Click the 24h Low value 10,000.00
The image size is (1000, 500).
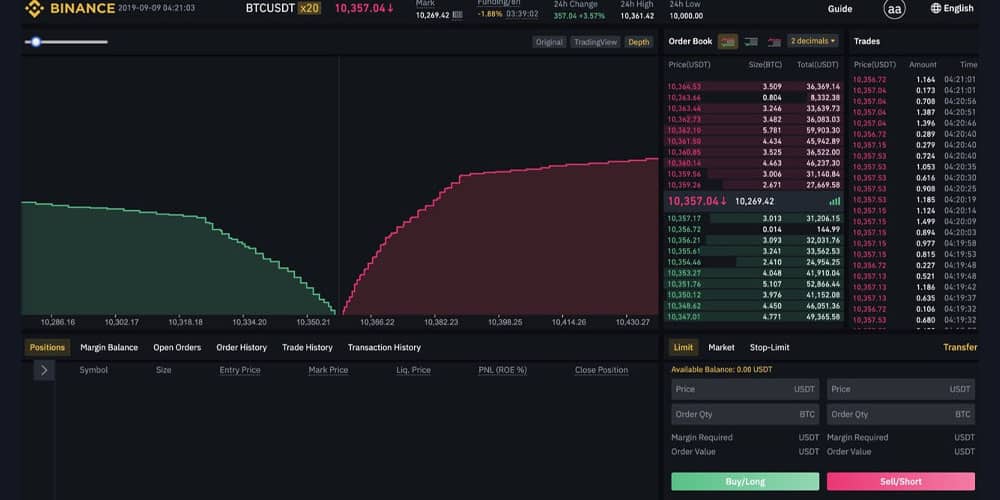point(686,16)
